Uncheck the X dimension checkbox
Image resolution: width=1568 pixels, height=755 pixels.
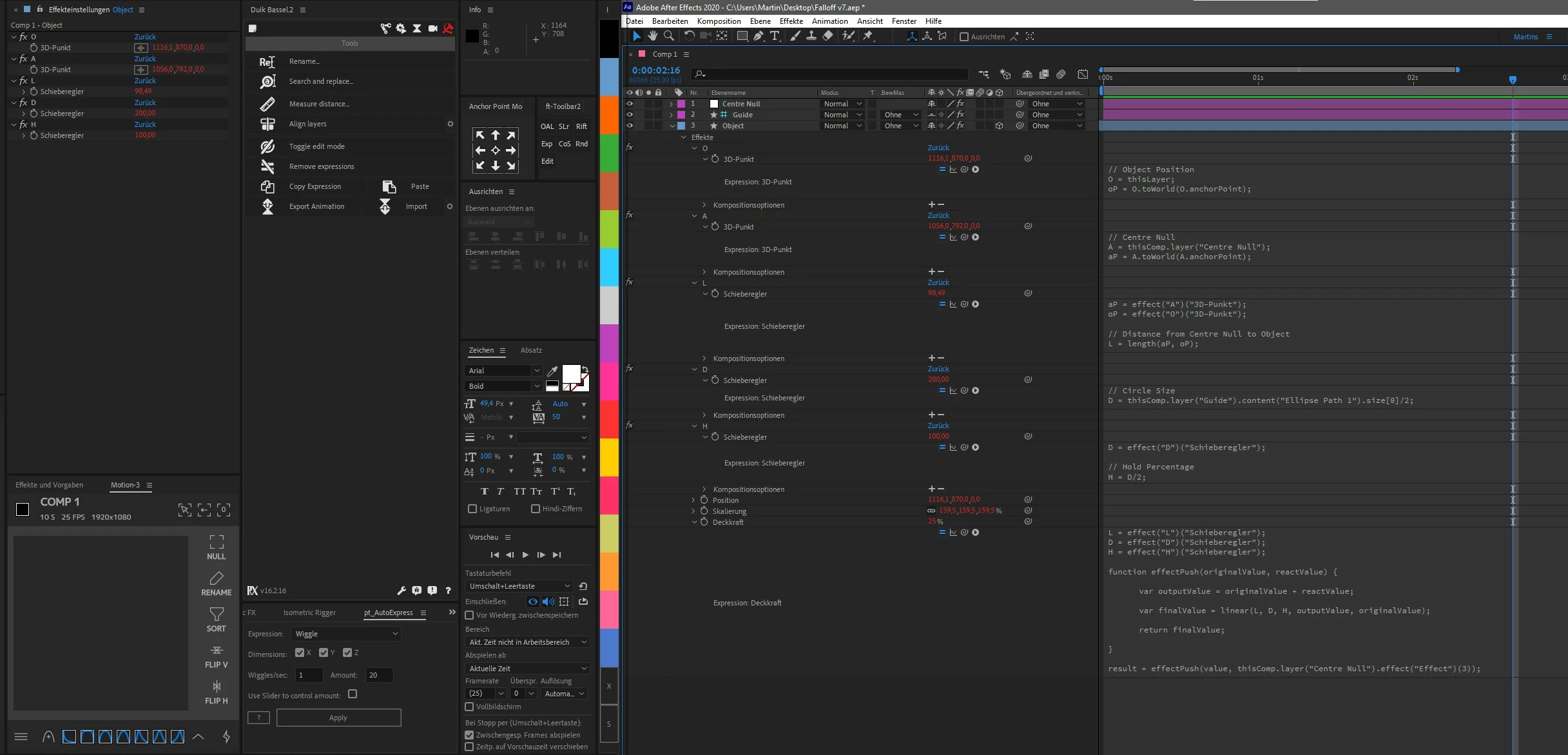coord(300,652)
